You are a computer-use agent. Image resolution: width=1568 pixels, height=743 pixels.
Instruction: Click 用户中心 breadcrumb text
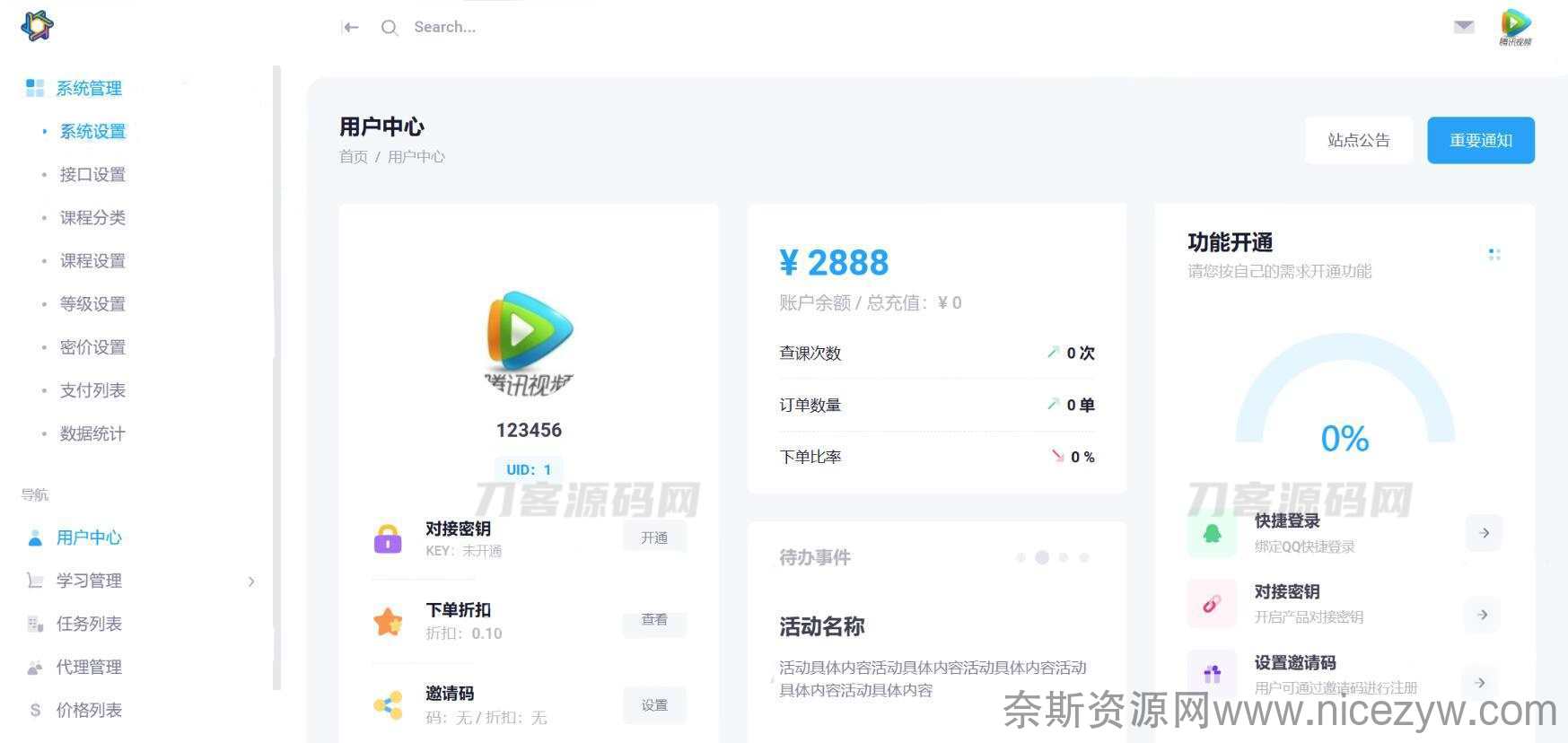point(416,157)
